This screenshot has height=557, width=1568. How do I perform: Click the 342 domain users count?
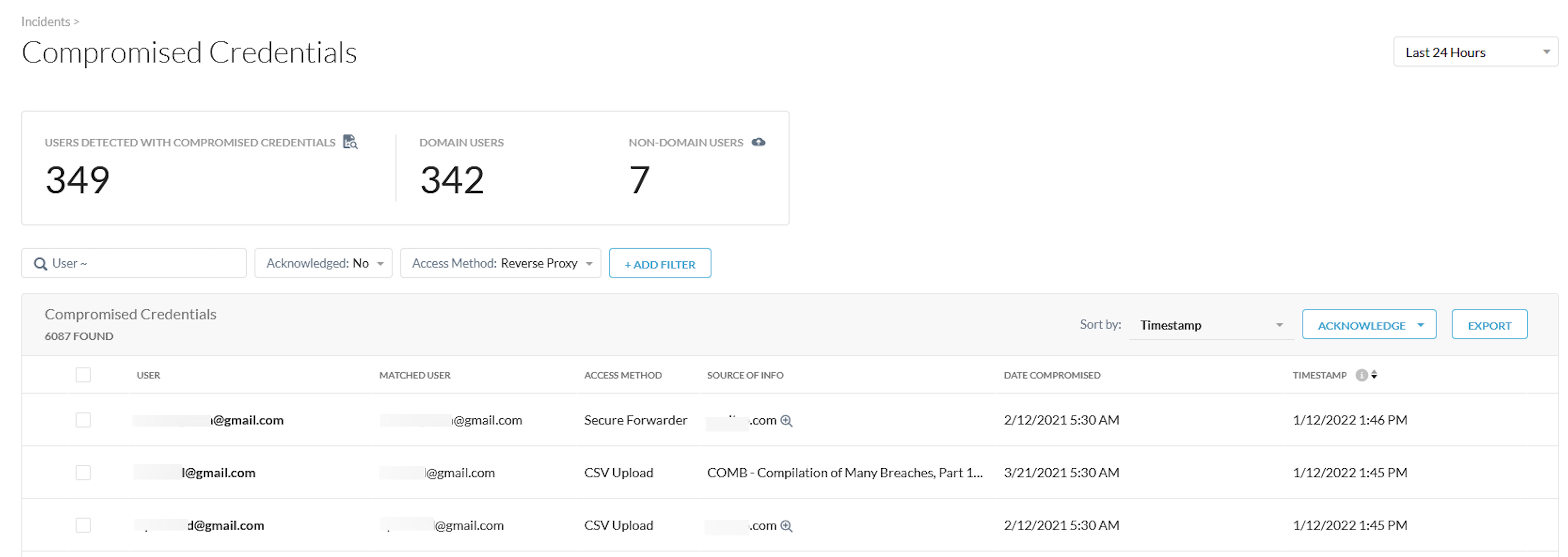pos(452,180)
